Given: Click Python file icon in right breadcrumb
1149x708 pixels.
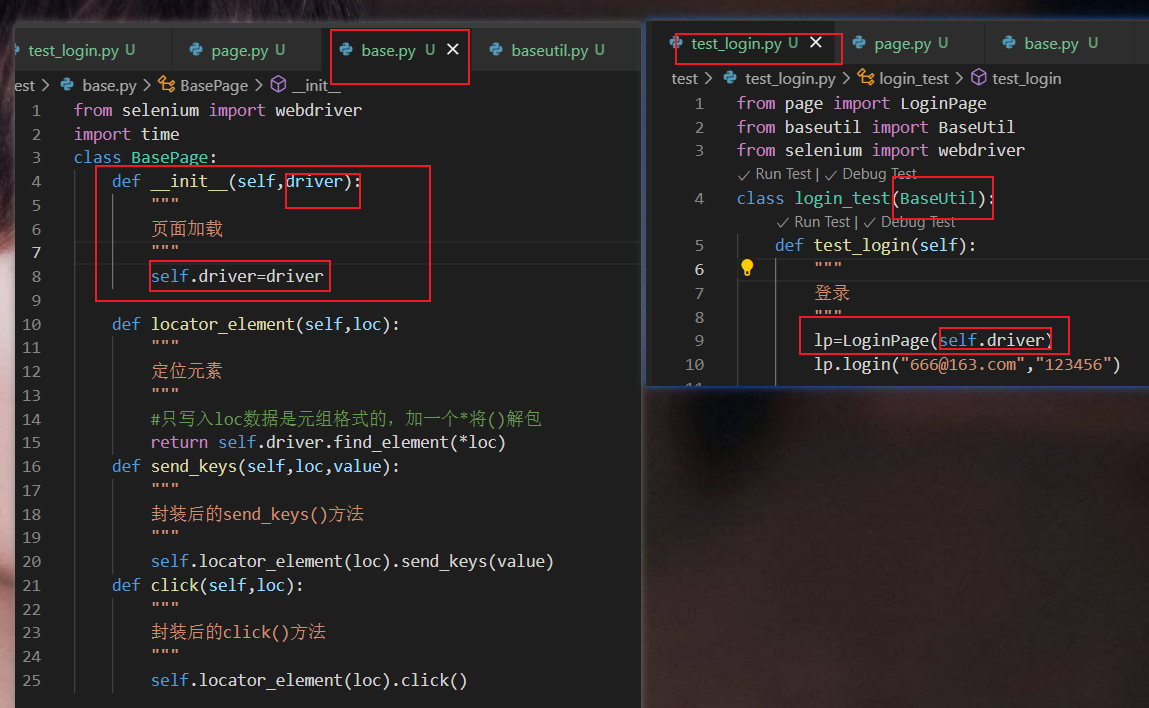Looking at the screenshot, I should tap(730, 77).
